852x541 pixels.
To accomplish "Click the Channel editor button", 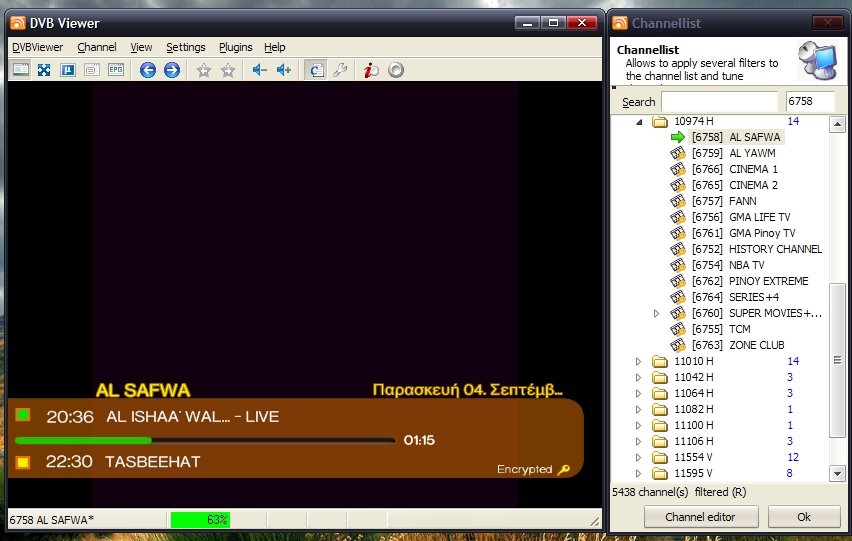I will point(701,517).
